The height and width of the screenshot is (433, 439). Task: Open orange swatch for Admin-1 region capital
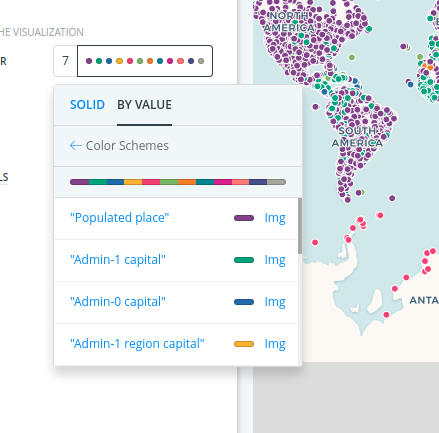(x=244, y=344)
